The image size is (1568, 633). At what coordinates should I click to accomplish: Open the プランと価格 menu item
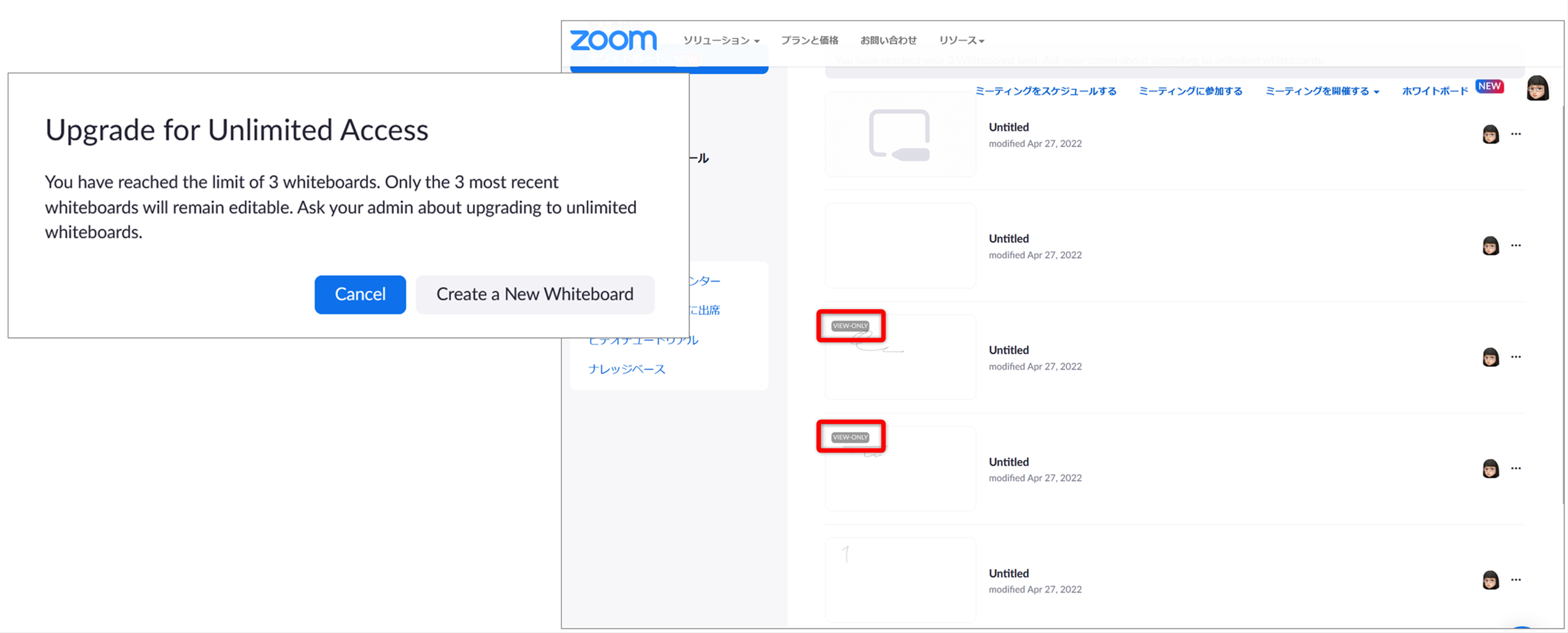(810, 40)
